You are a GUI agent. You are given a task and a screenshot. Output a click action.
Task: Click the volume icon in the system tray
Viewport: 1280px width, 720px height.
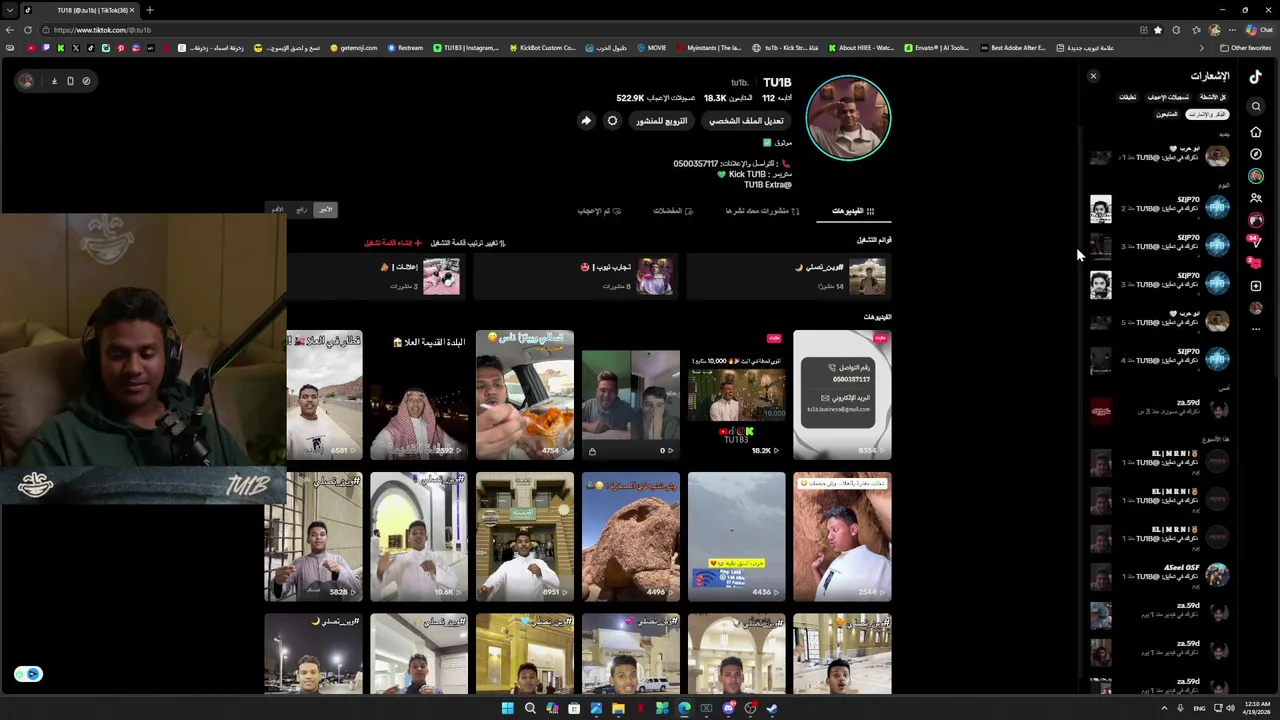coord(1231,708)
